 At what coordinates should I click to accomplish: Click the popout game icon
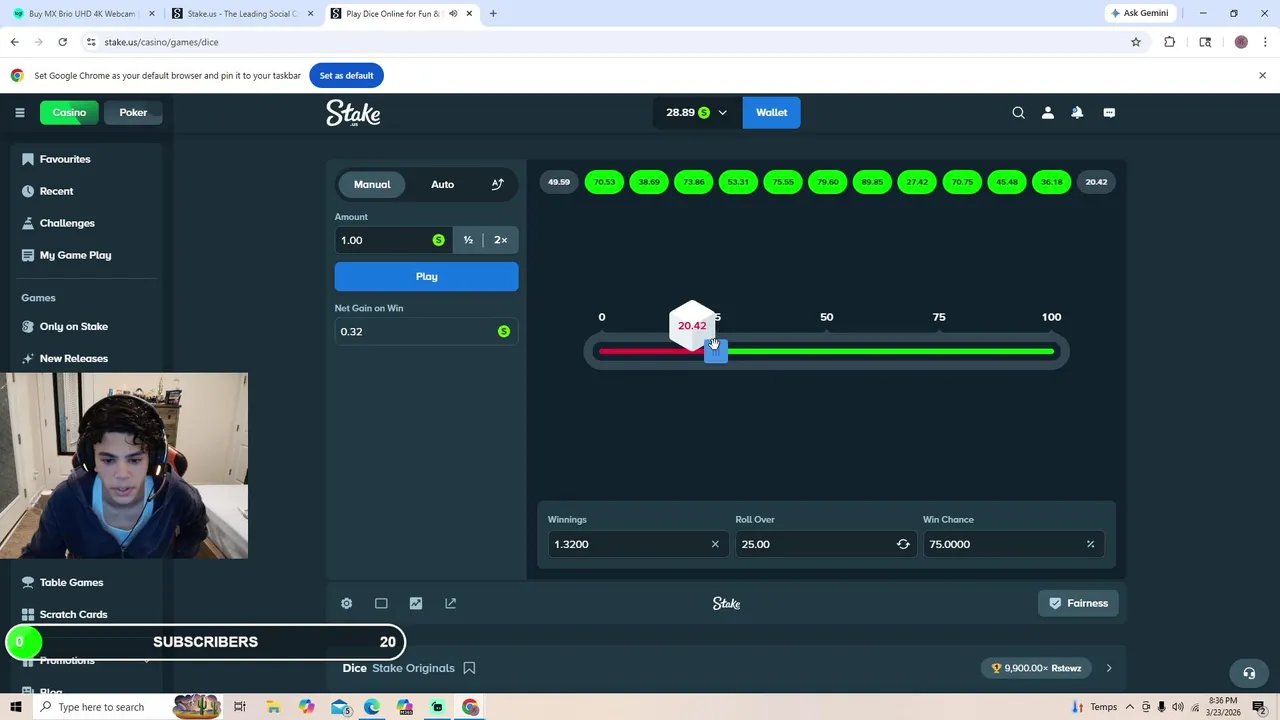click(450, 603)
